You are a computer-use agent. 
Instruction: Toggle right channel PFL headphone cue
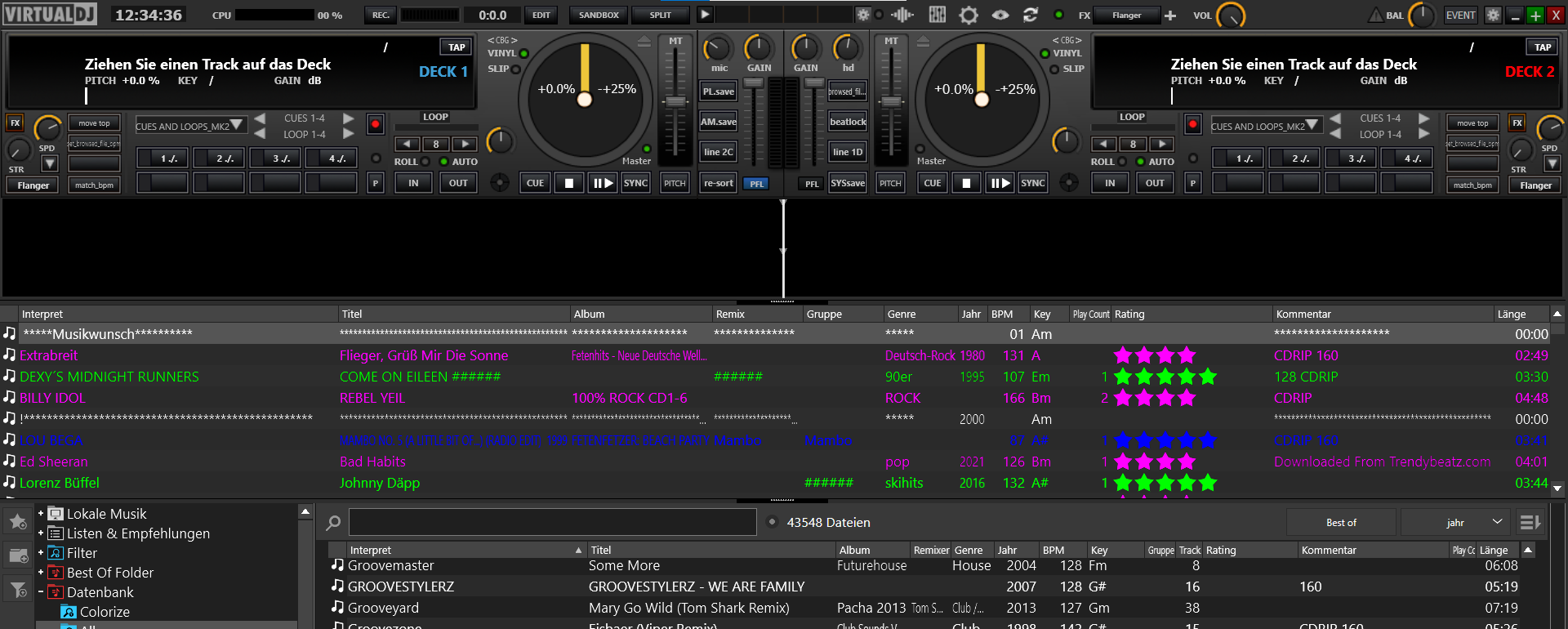click(811, 184)
